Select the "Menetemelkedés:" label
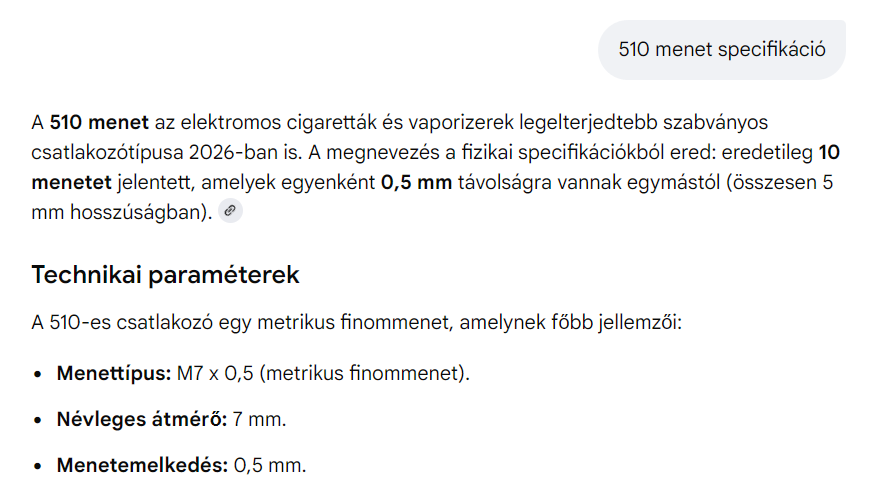875x491 pixels. (142, 465)
